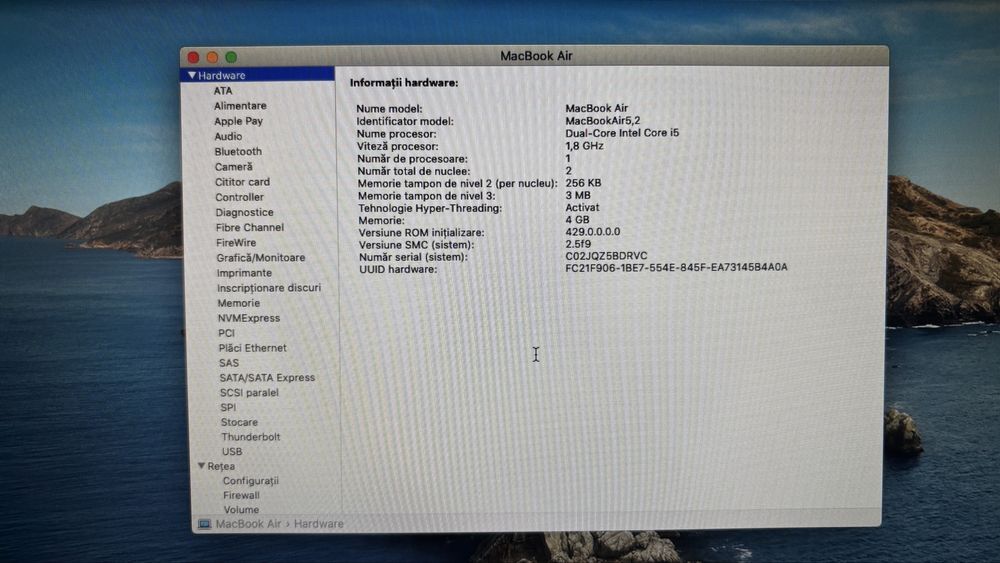The height and width of the screenshot is (563, 1000).
Task: Select SAS in the sidebar
Action: (229, 363)
